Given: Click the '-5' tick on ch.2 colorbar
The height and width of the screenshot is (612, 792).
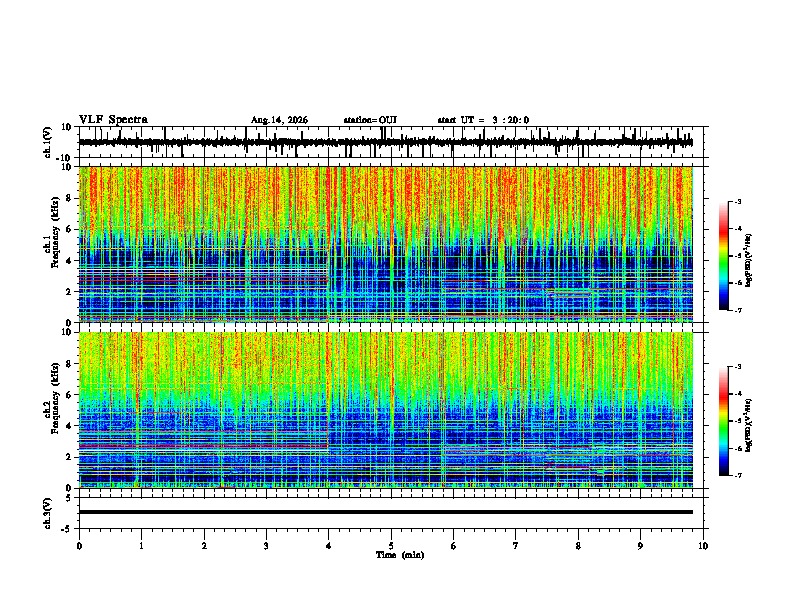Looking at the screenshot, I should click(737, 421).
